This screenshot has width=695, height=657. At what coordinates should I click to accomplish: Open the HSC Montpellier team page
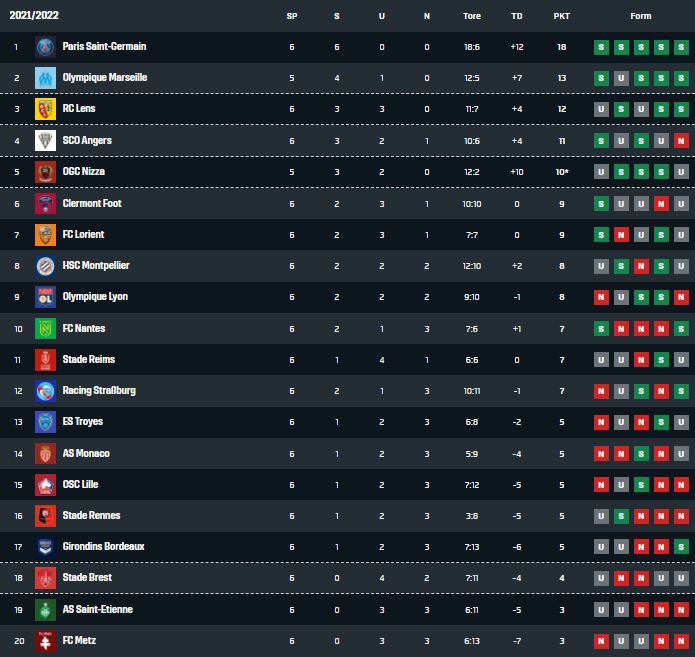click(96, 266)
